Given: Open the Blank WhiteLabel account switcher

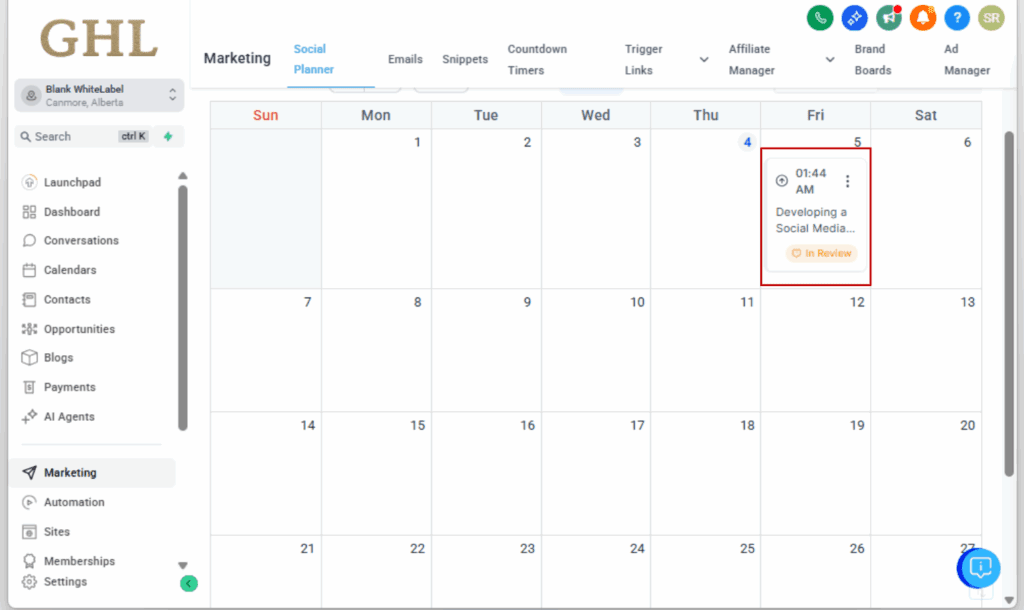Looking at the screenshot, I should coord(99,95).
